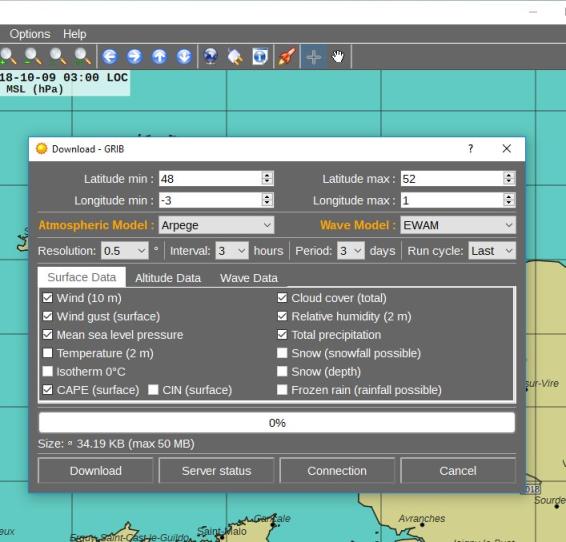Viewport: 566px width, 542px height.
Task: Uncheck Relative humidity (2 m)
Action: pos(282,316)
